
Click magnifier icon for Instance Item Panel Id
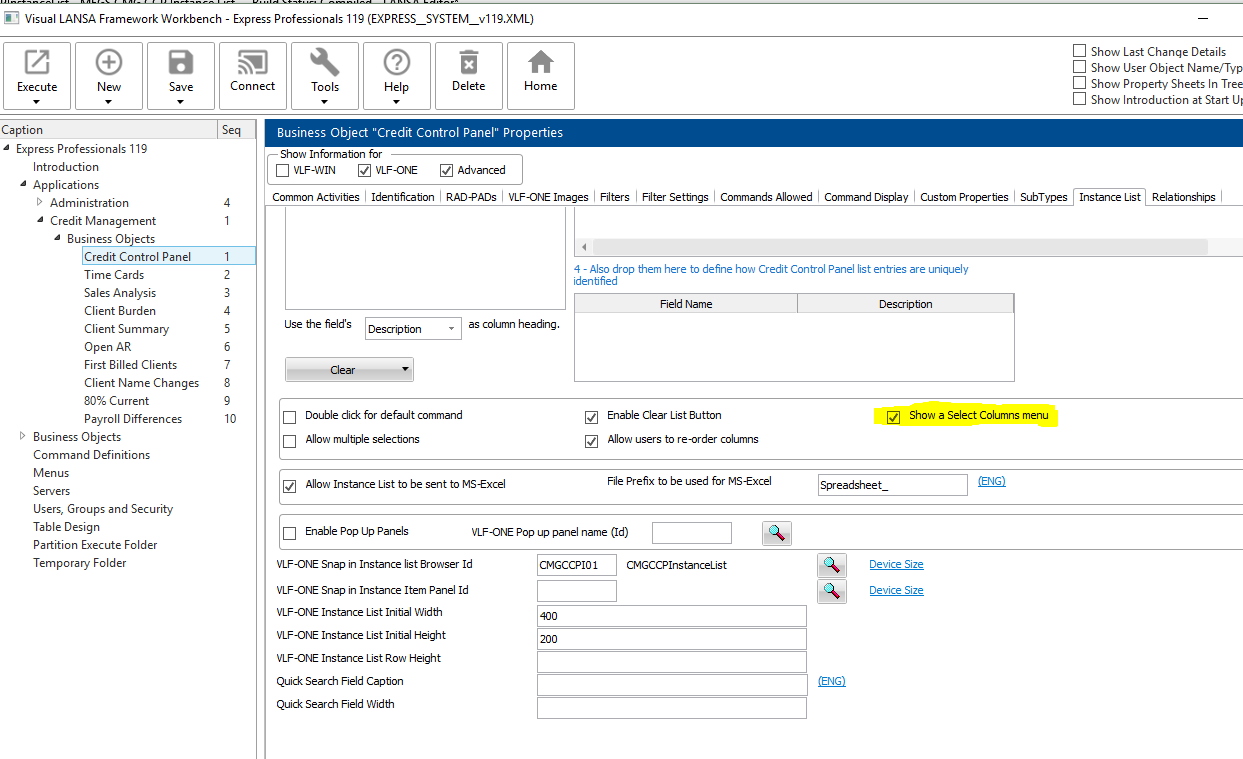point(832,591)
